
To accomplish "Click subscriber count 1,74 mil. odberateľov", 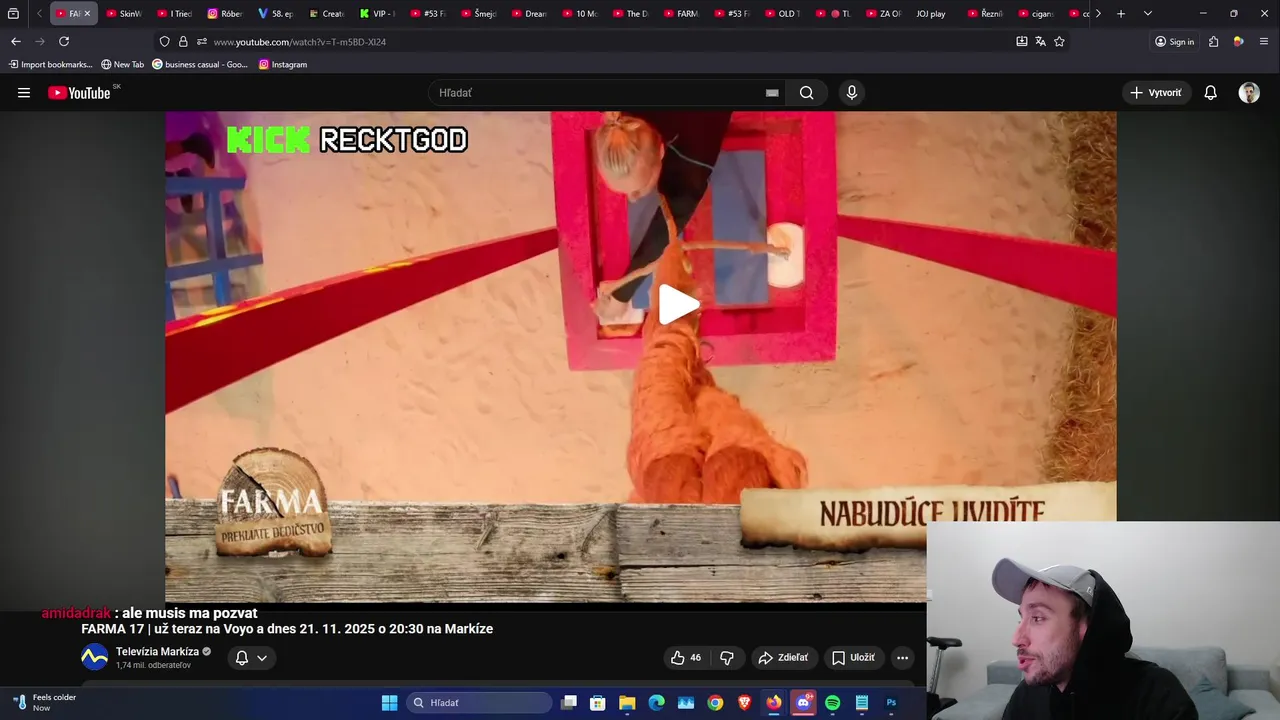I will 153,665.
